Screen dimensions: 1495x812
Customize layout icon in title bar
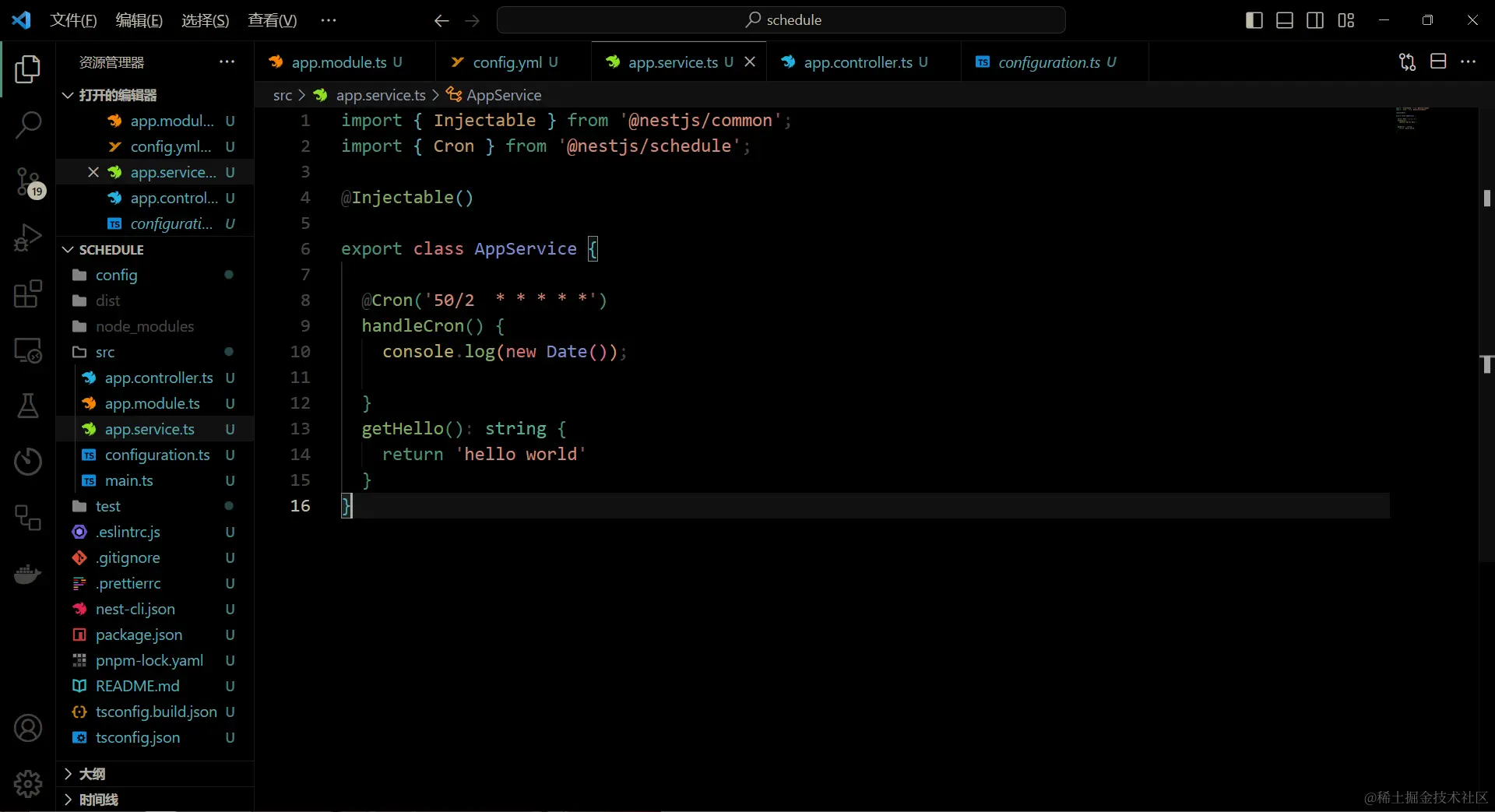[1346, 20]
